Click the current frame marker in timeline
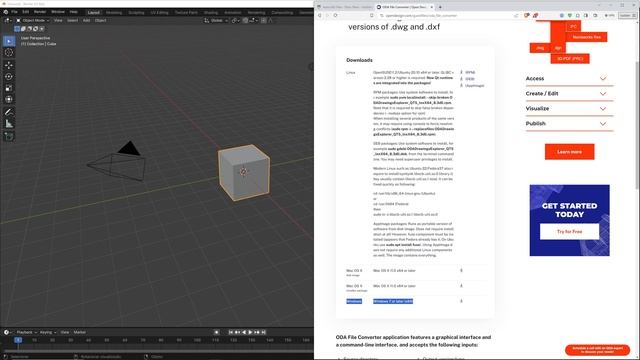This screenshot has height=360, width=640. [x=18, y=340]
